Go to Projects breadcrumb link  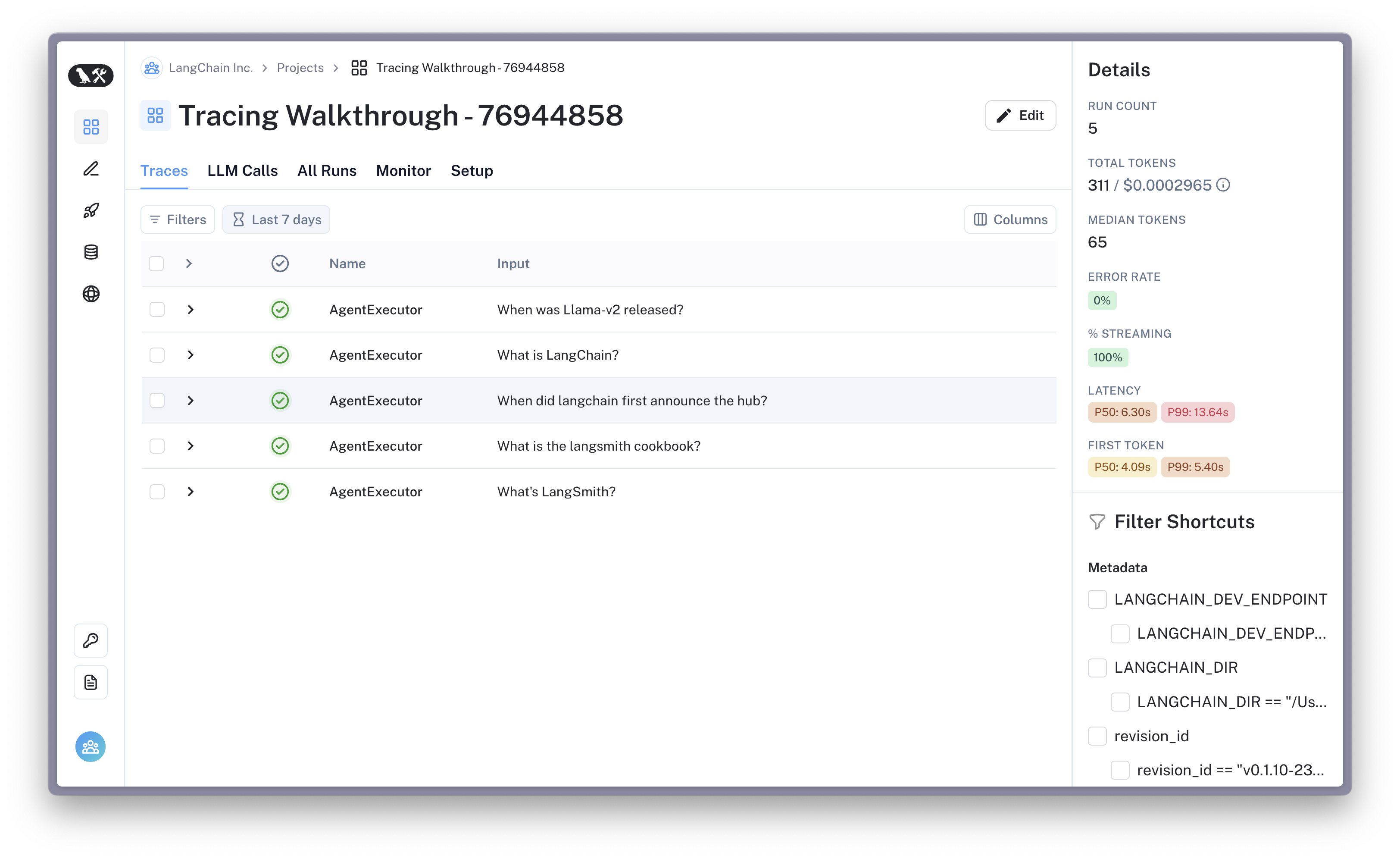tap(300, 68)
